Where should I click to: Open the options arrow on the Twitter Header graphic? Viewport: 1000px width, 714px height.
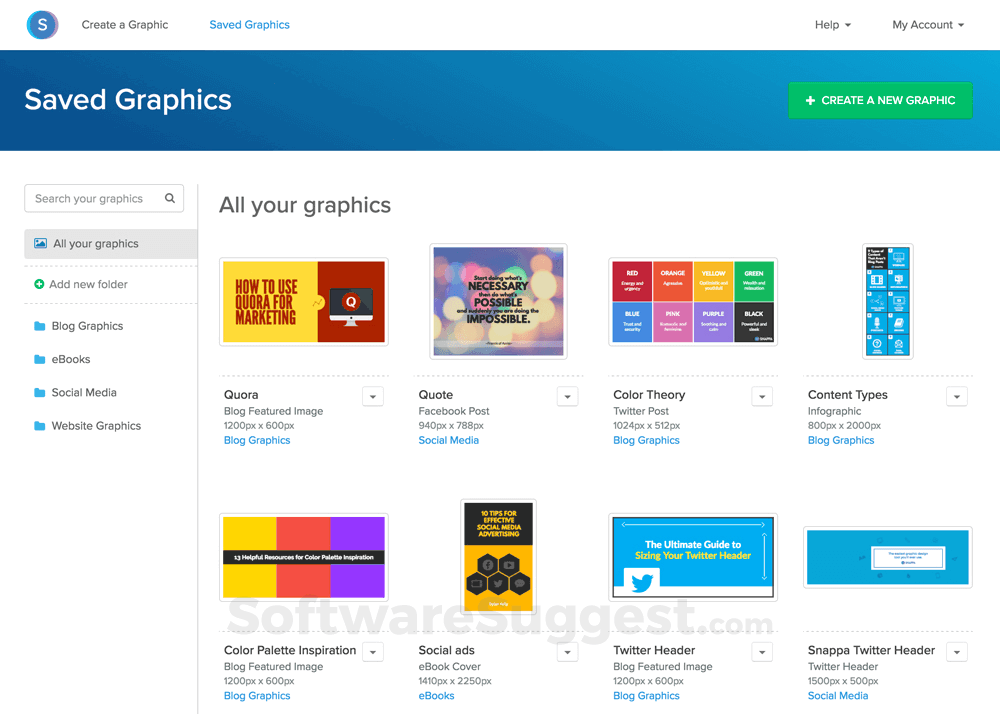point(762,651)
